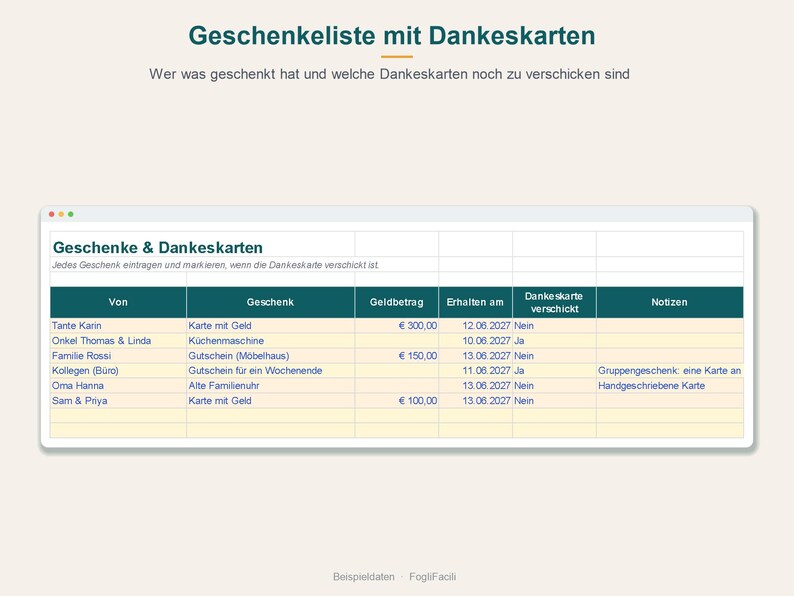794x596 pixels.
Task: Click the footer text 'Beispieldaten'
Action: pos(364,577)
